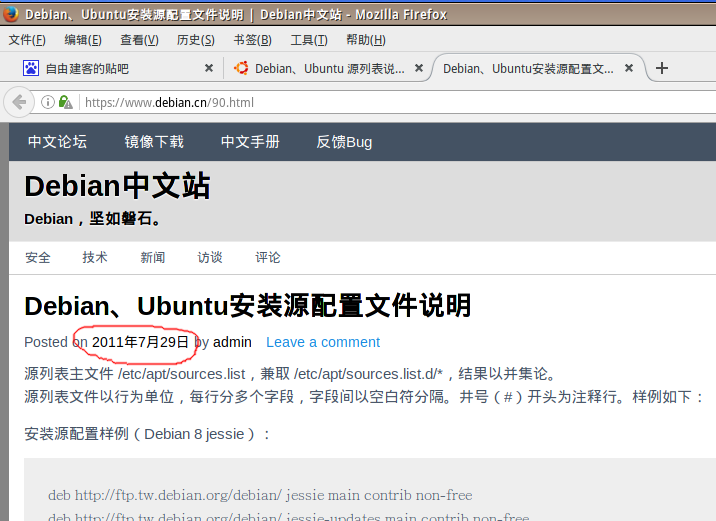Viewport: 716px width, 521px height.
Task: Open the 编辑(E) menu
Action: [x=83, y=40]
